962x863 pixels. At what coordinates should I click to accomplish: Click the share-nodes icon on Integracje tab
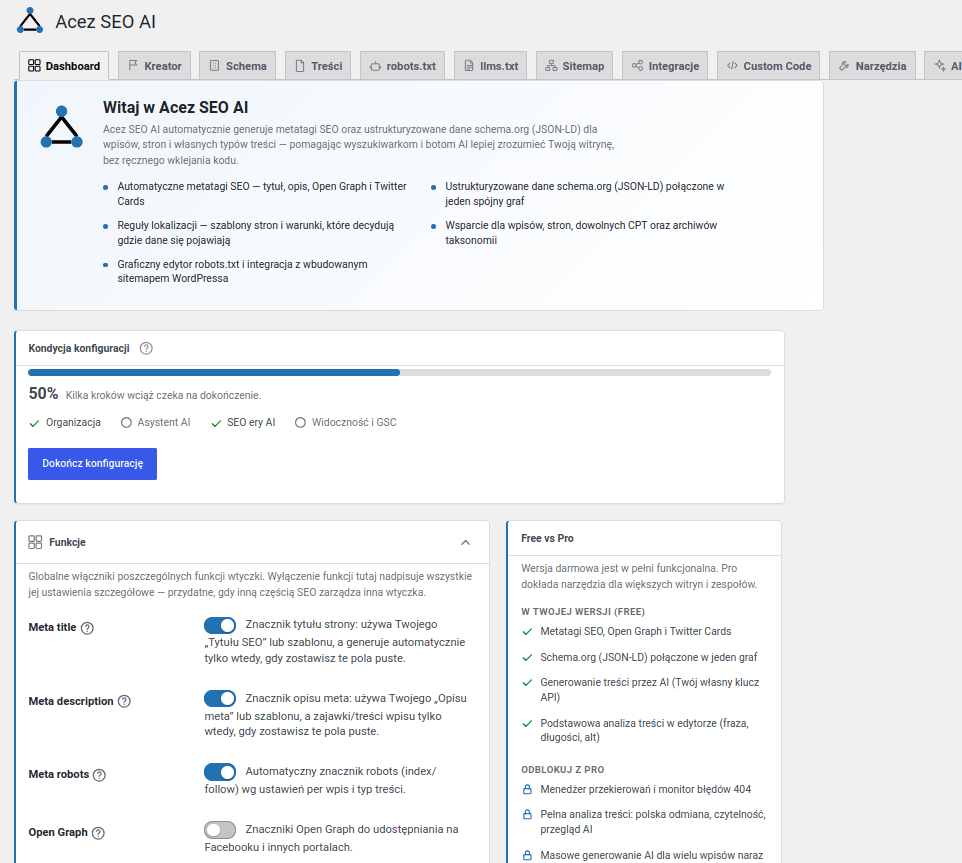pos(637,66)
